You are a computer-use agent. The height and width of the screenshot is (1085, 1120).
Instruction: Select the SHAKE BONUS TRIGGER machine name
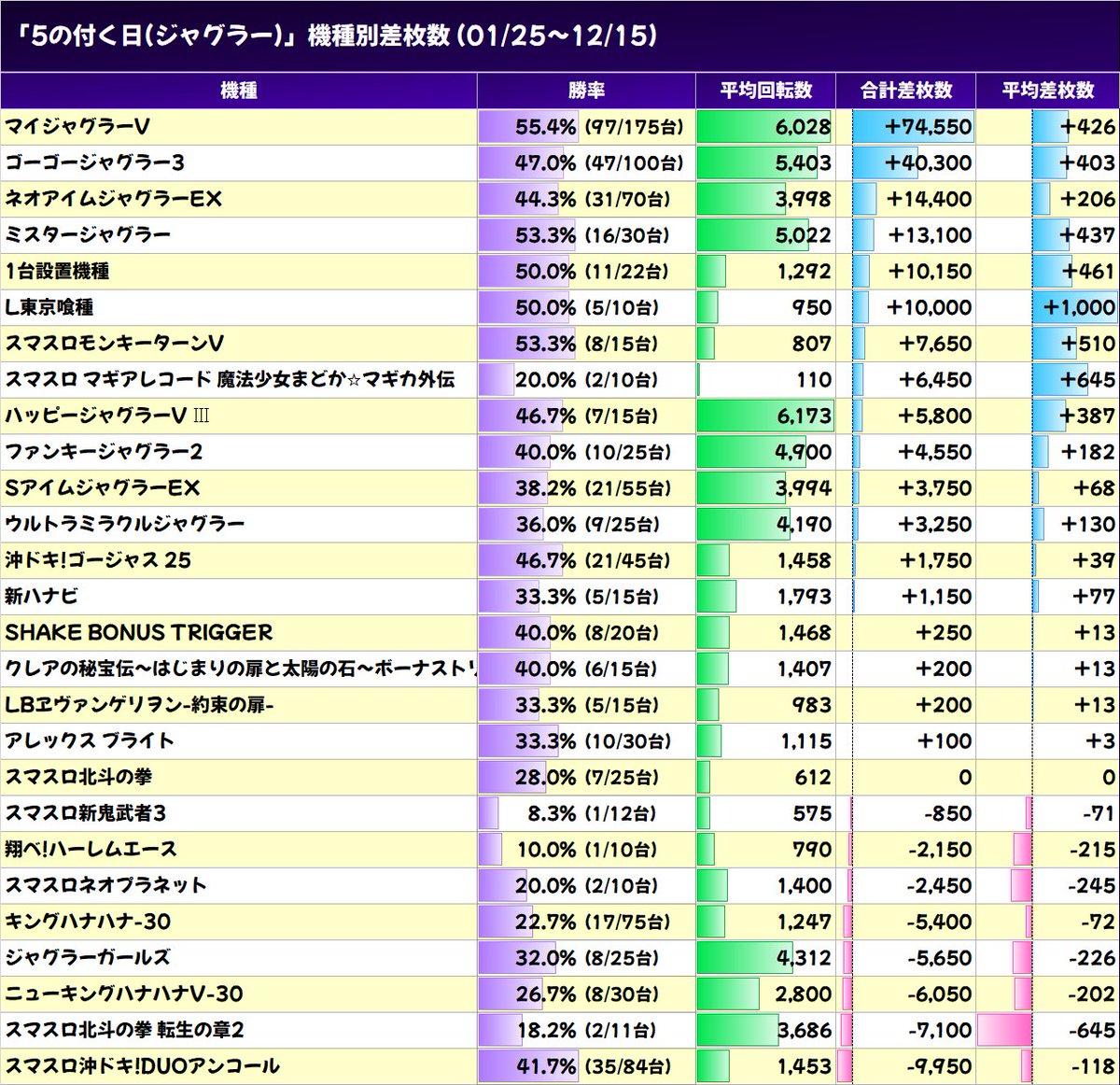pyautogui.click(x=139, y=632)
